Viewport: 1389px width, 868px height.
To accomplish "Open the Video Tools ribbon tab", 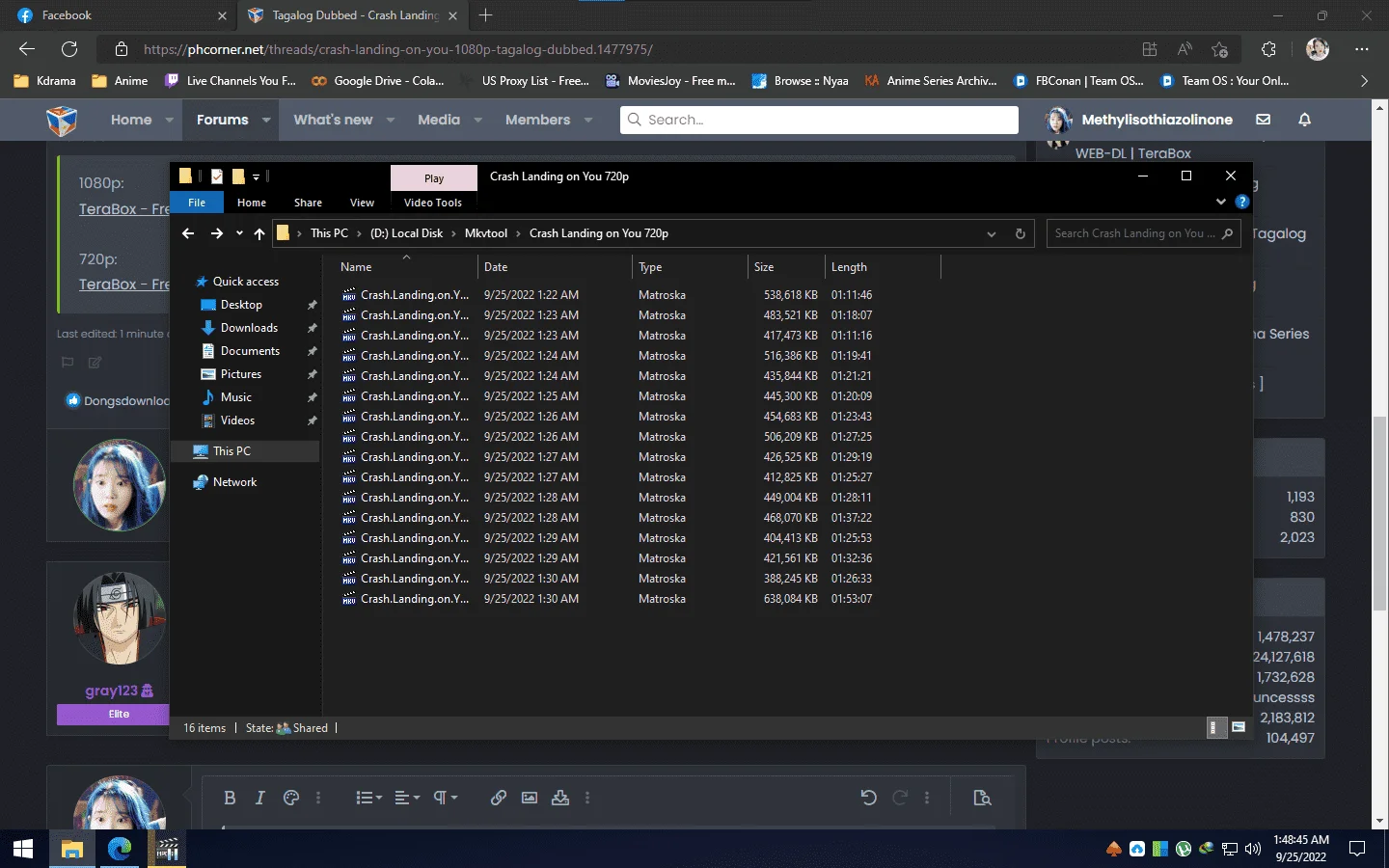I will (433, 203).
